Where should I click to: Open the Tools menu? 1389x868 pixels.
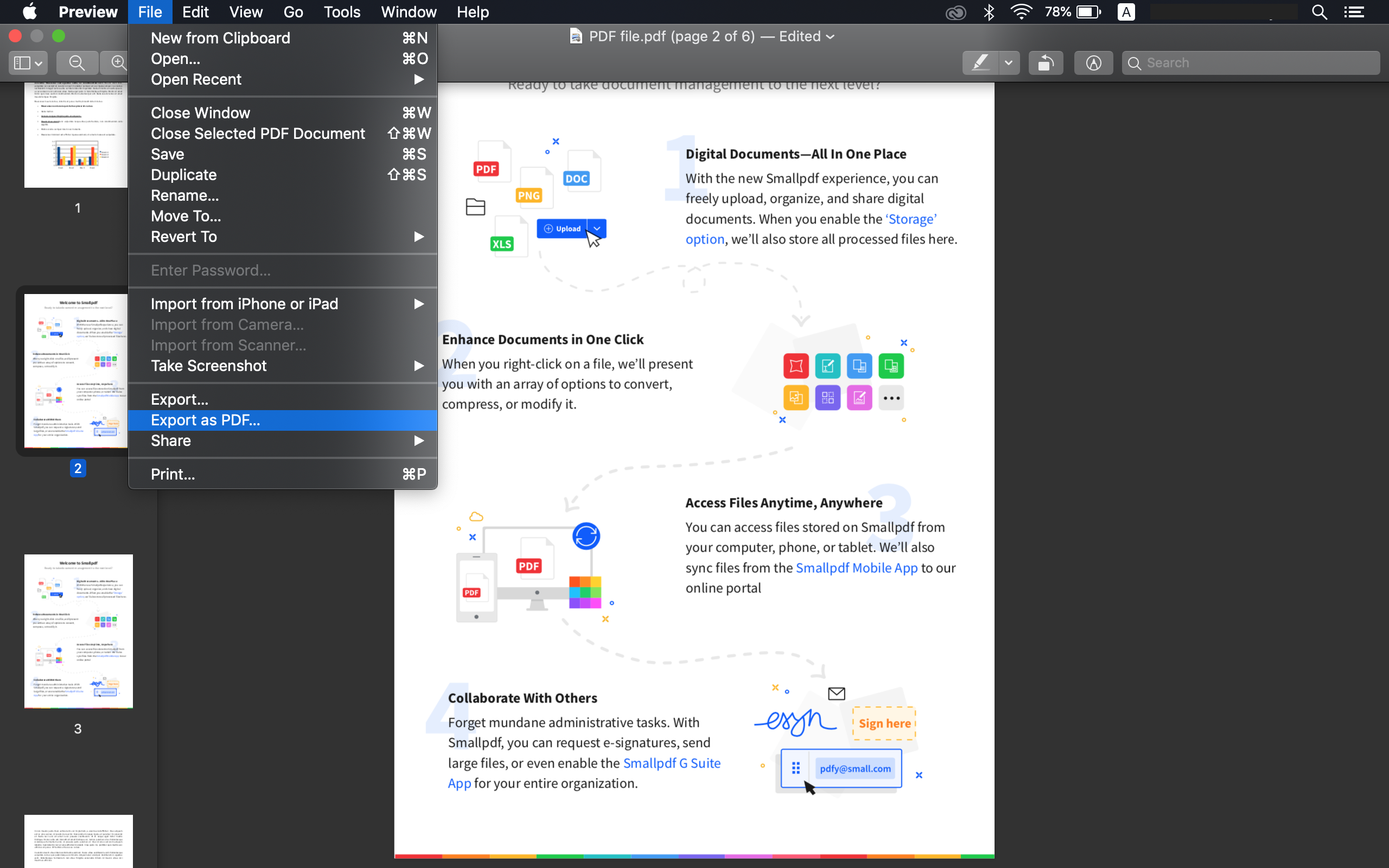342,11
